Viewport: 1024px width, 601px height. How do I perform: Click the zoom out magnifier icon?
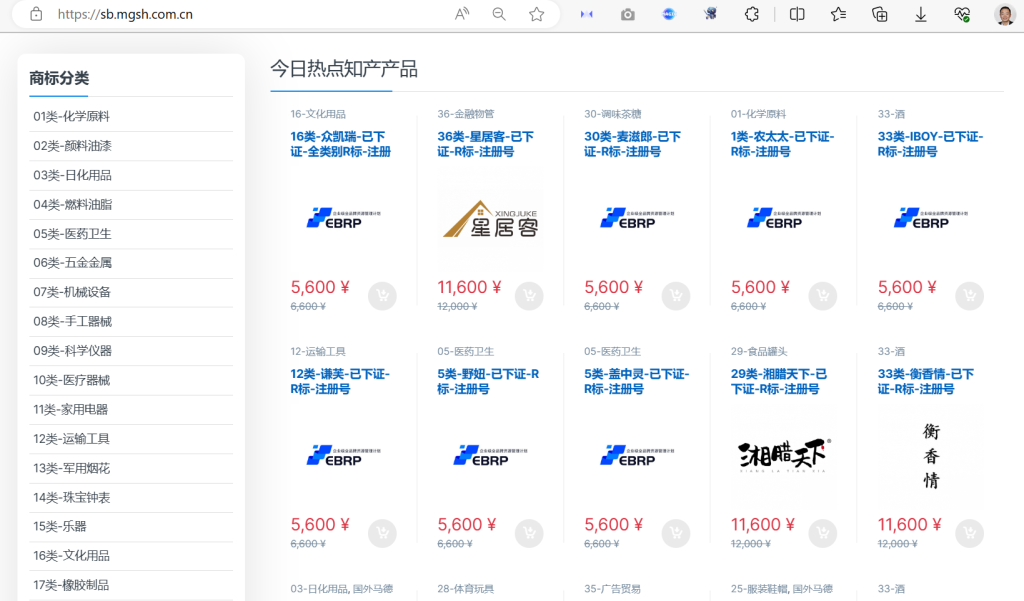click(499, 14)
